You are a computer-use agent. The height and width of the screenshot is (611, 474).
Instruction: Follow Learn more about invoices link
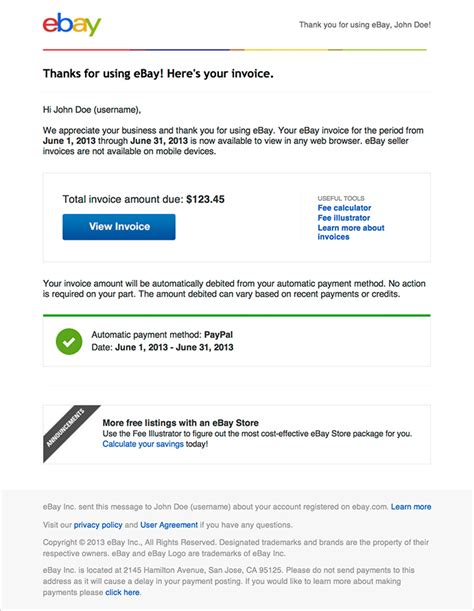pos(351,232)
